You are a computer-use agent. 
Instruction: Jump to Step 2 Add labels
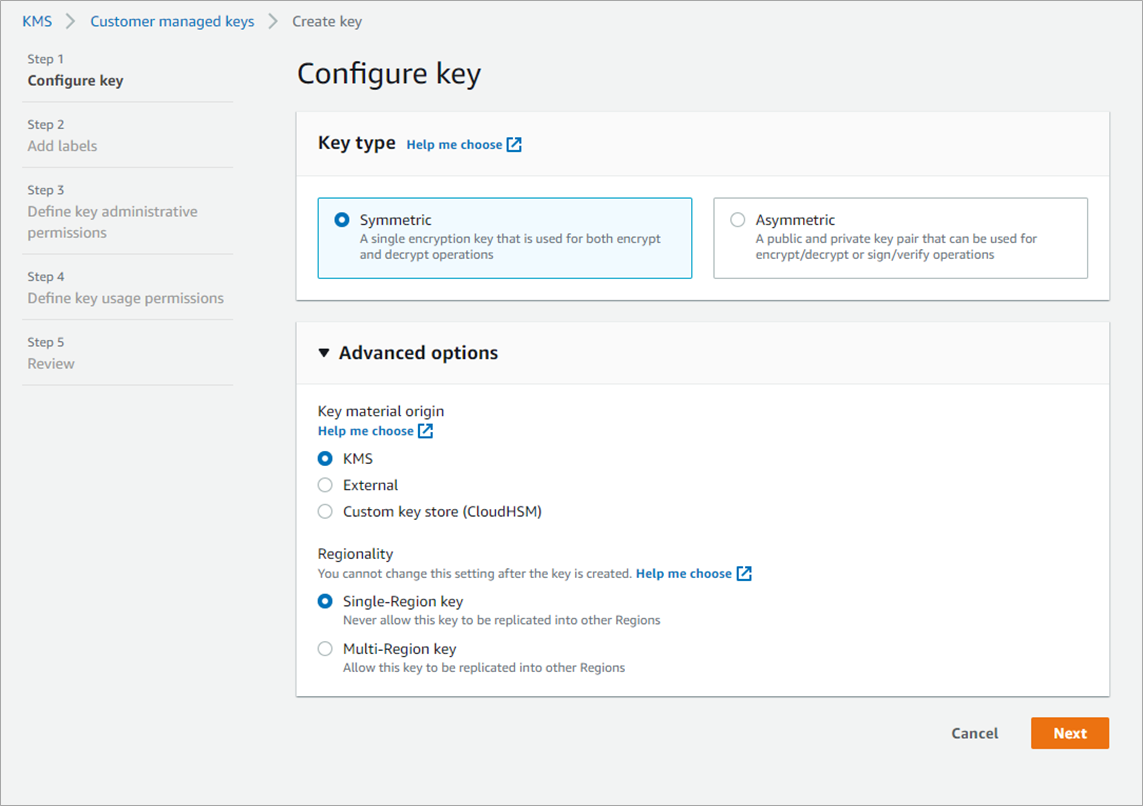pyautogui.click(x=62, y=146)
